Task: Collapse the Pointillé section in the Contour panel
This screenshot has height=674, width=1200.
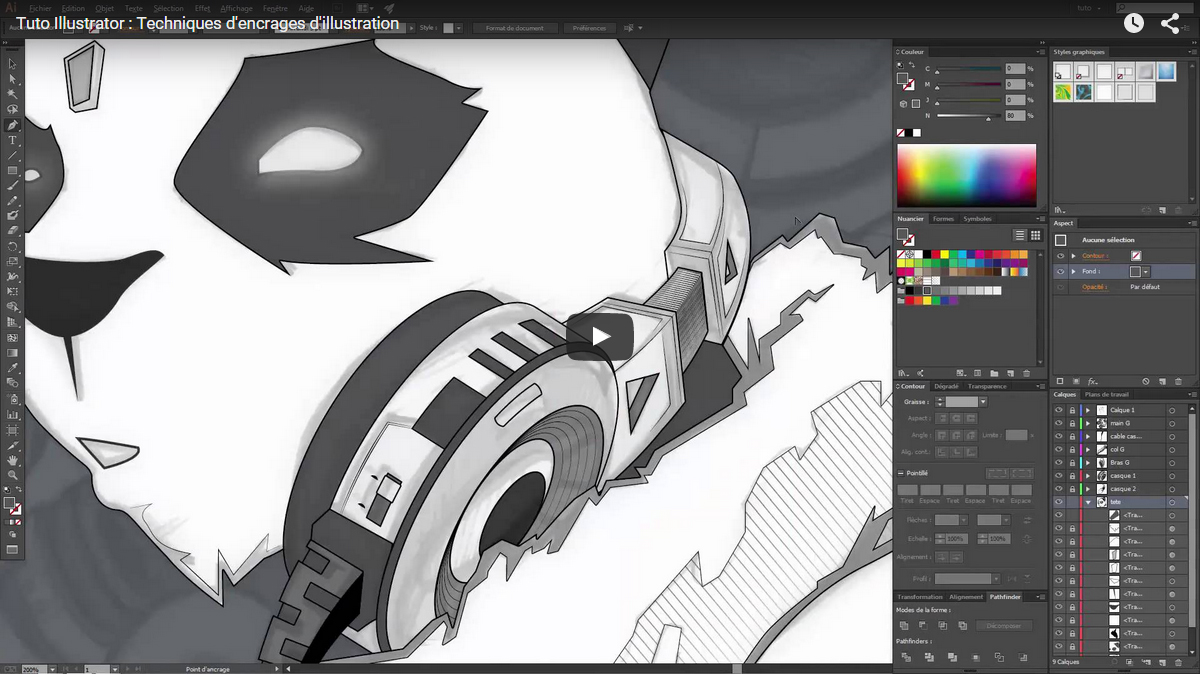Action: pos(901,473)
